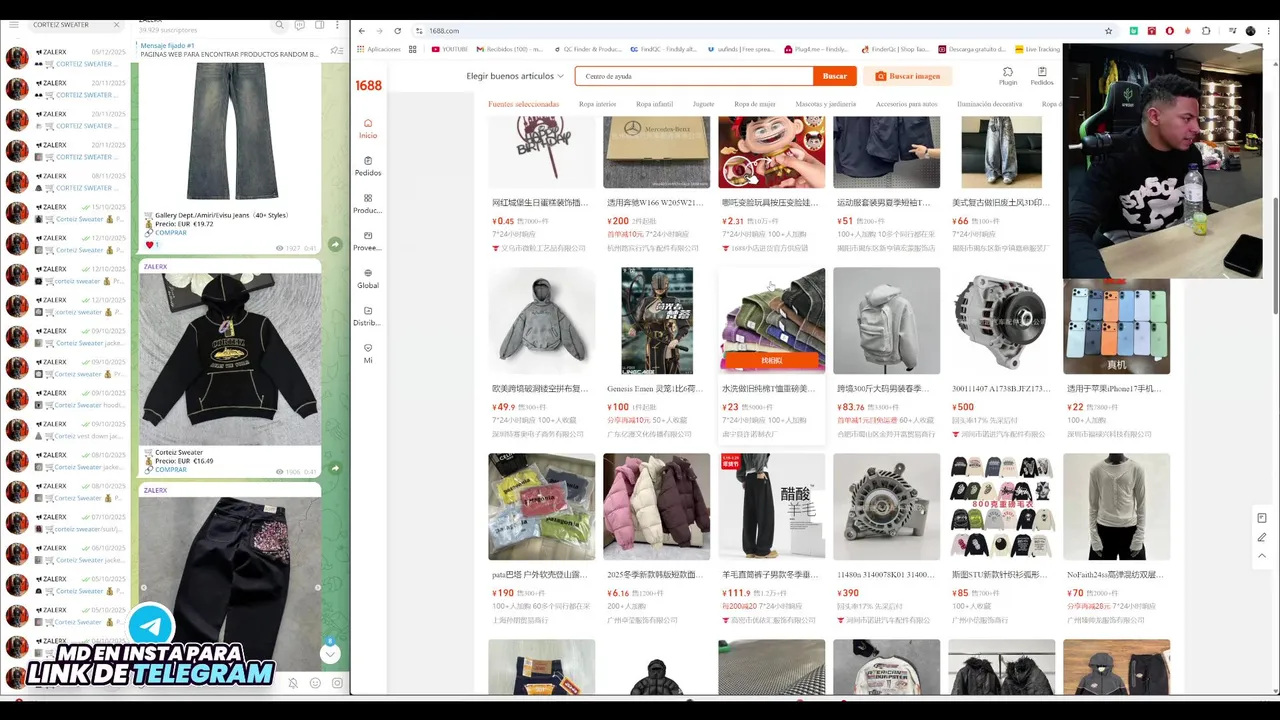Open Recibidos Gmail bookmark
Image resolution: width=1280 pixels, height=720 pixels.
[x=510, y=49]
